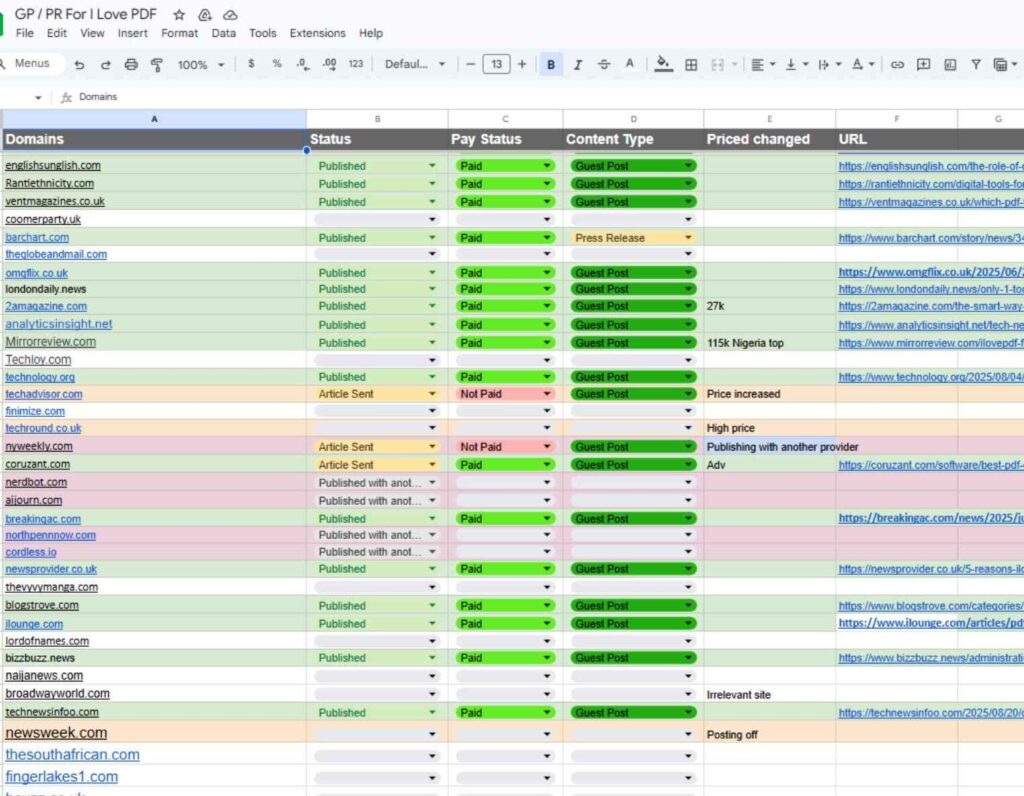Viewport: 1024px width, 796px height.
Task: Click the Insert comment icon
Action: coord(923,65)
